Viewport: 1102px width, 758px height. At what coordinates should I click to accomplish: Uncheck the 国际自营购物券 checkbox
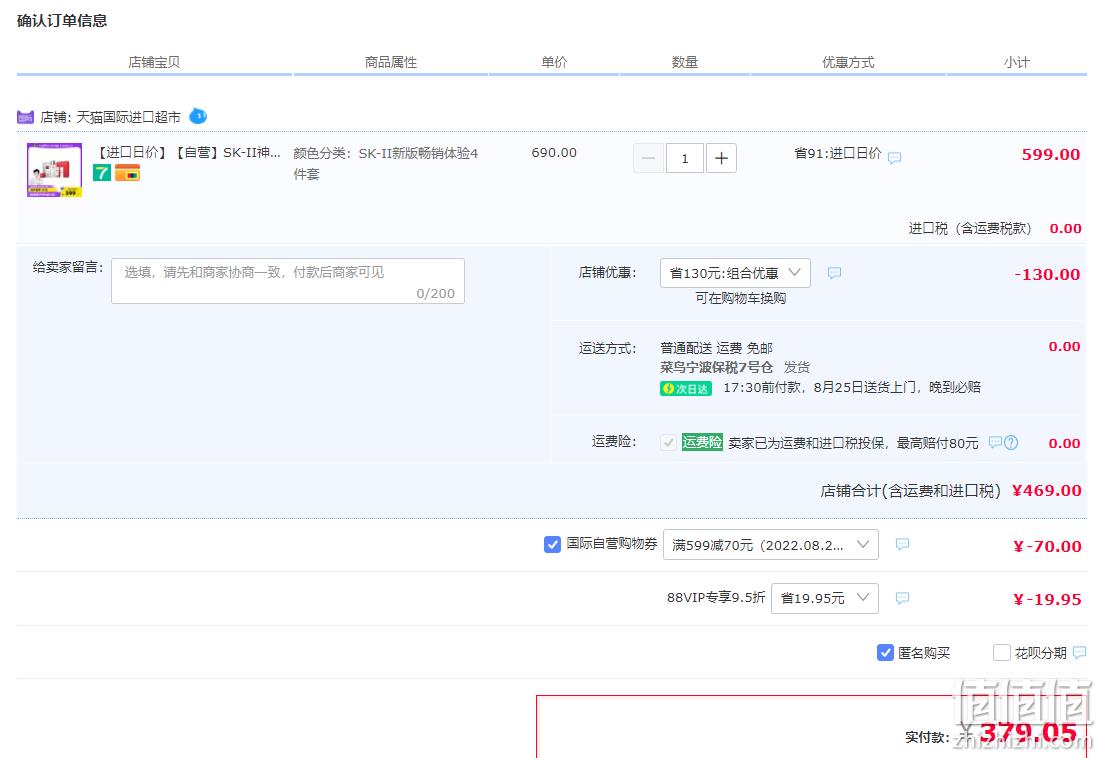coord(552,544)
